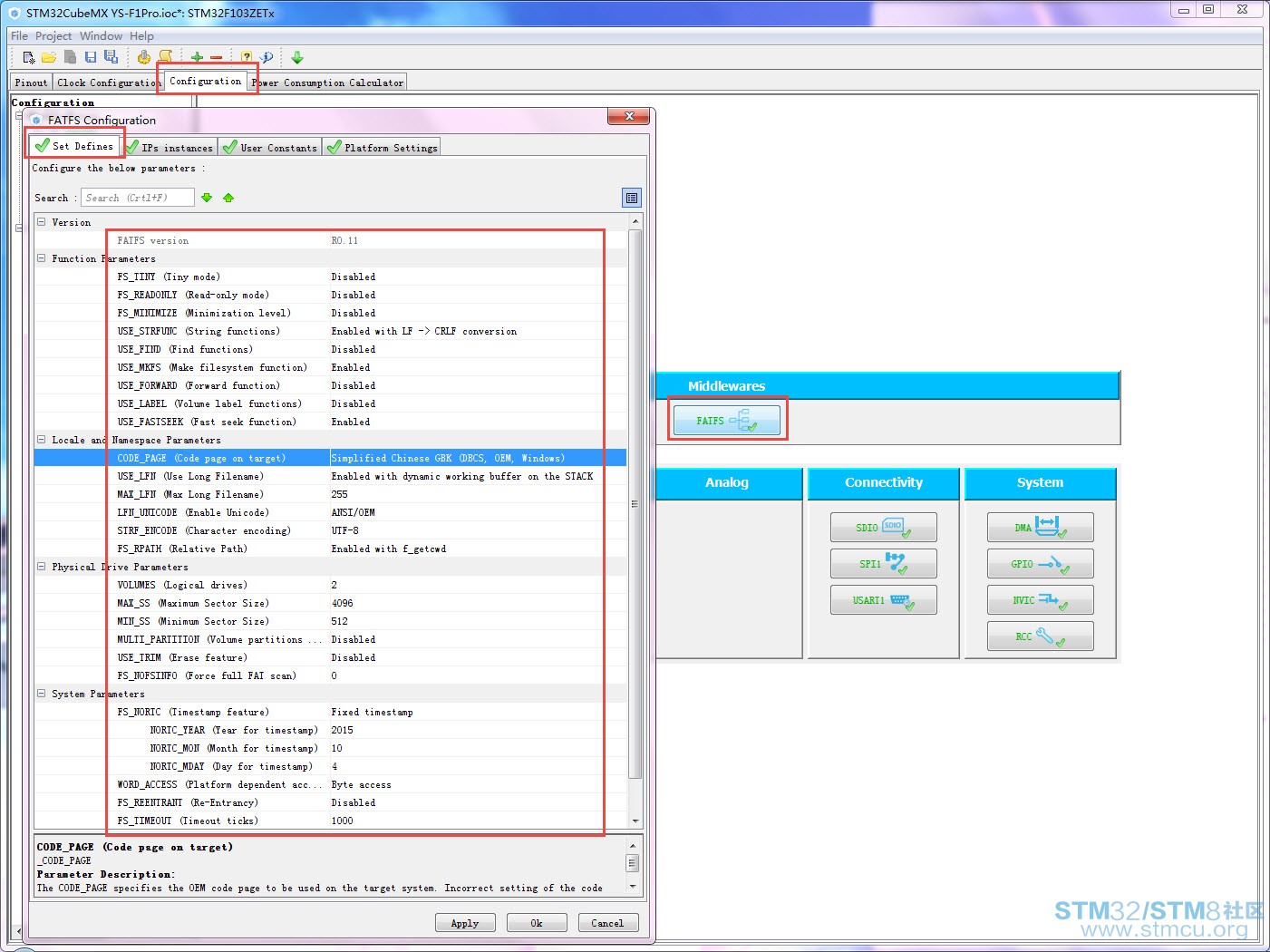Collapse the Version section
Image resolution: width=1270 pixels, height=952 pixels.
point(41,221)
